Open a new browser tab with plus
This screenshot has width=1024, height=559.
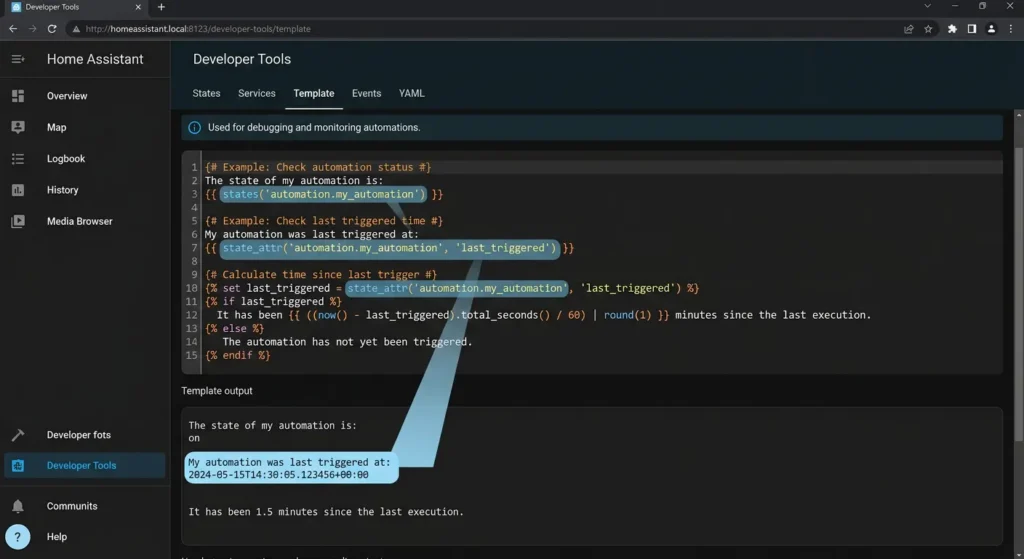pos(161,7)
